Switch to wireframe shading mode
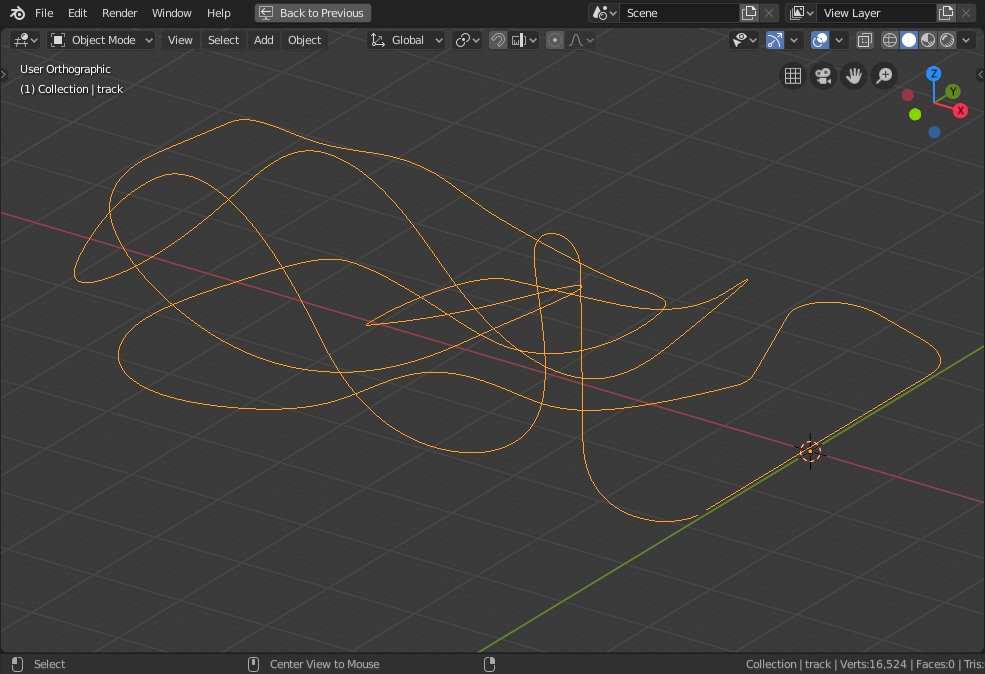 (890, 40)
